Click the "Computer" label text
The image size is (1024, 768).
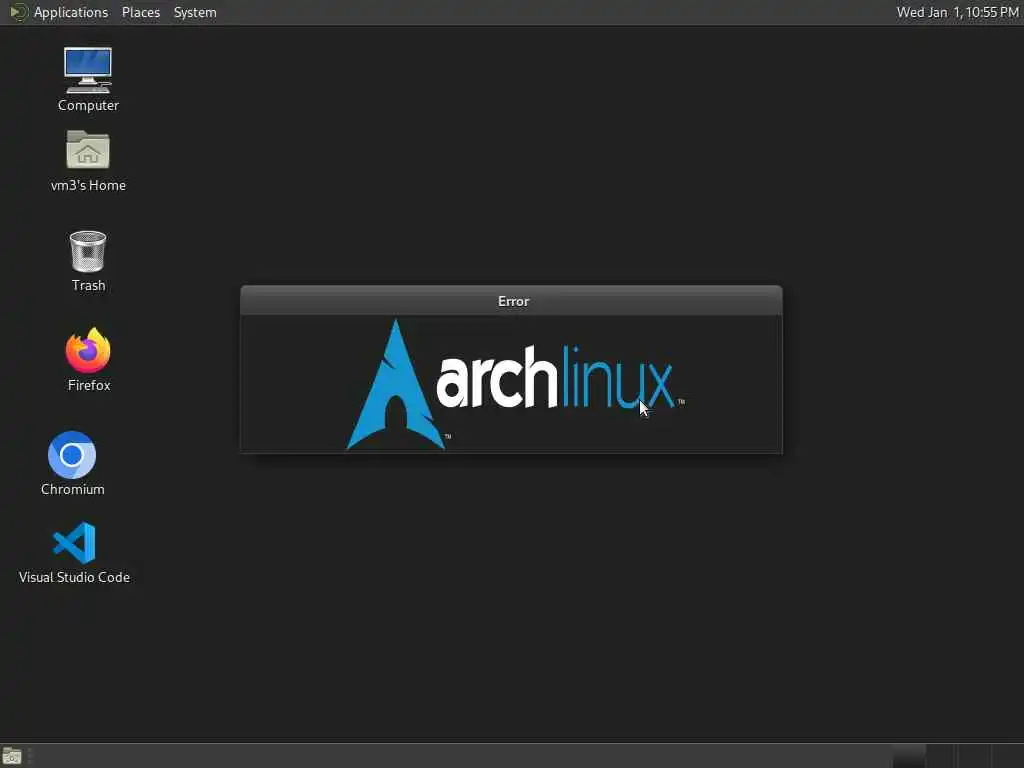pyautogui.click(x=88, y=105)
